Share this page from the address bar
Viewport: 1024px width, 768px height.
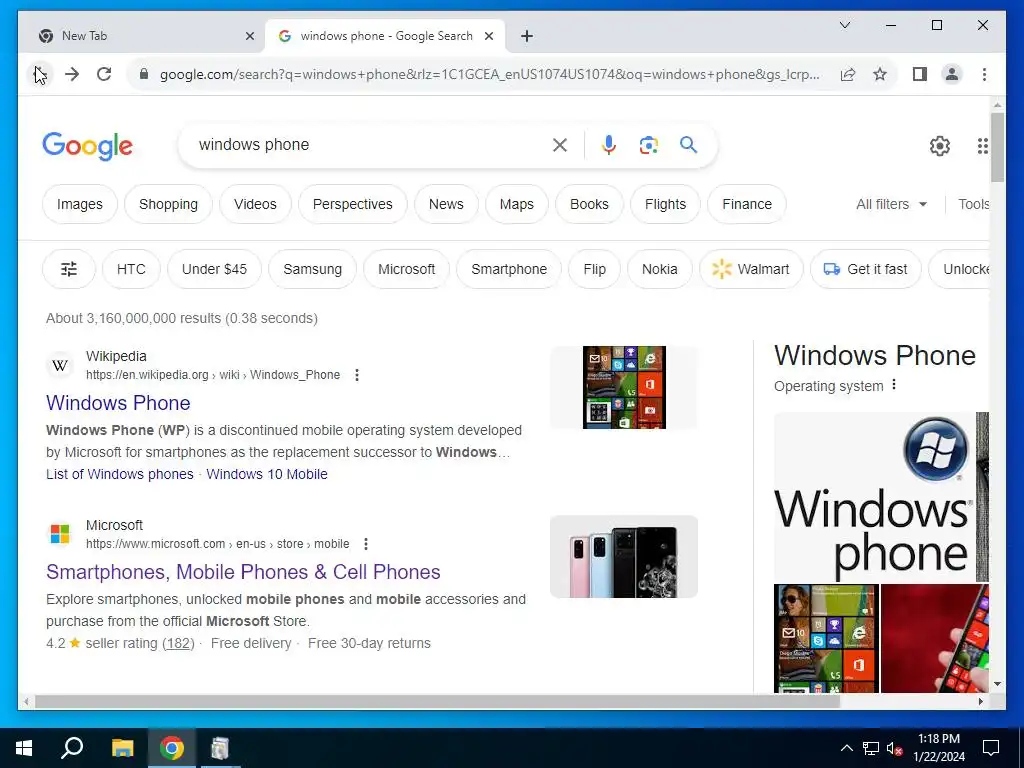point(848,74)
